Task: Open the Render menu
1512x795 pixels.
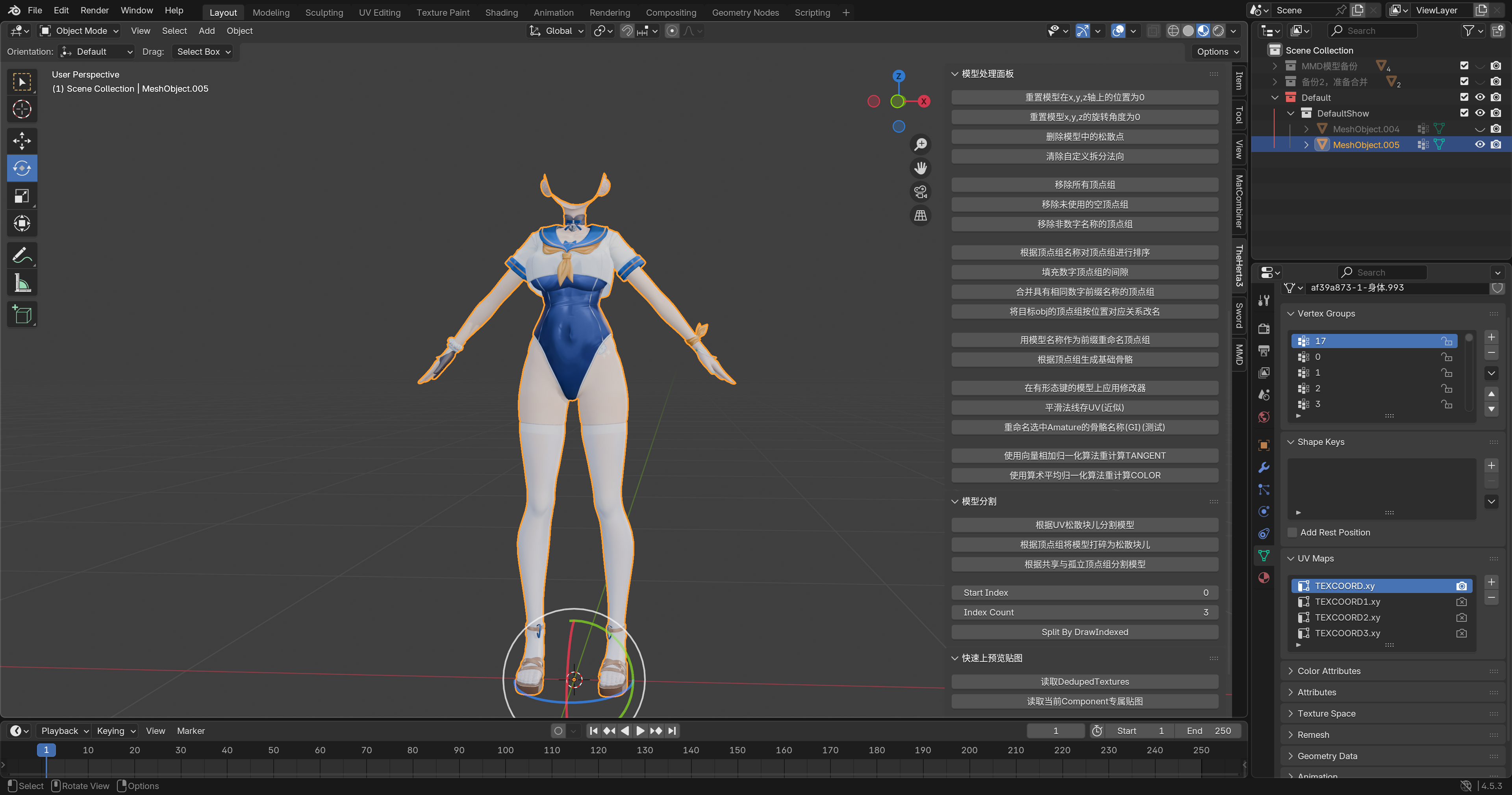Action: [94, 11]
